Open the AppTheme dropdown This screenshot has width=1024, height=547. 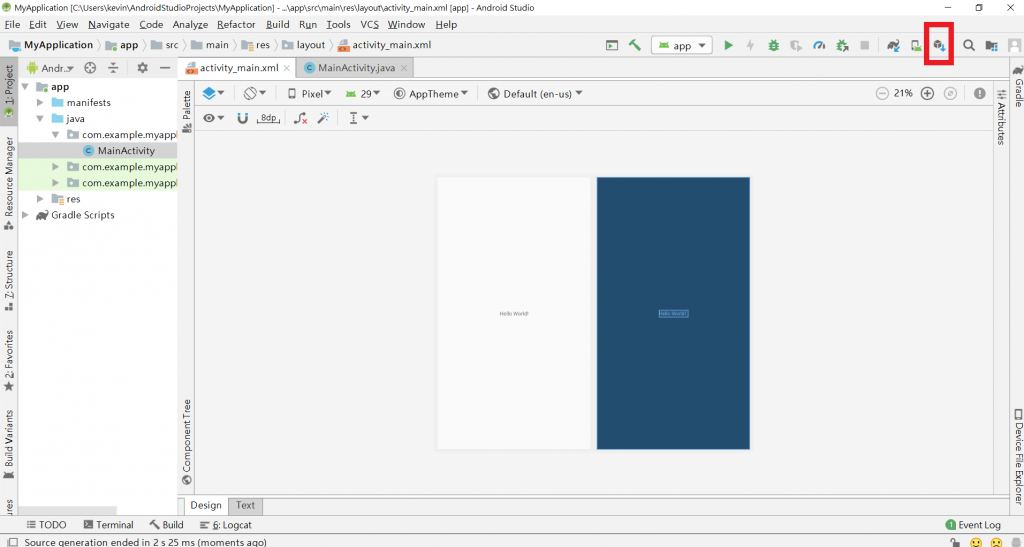(431, 93)
